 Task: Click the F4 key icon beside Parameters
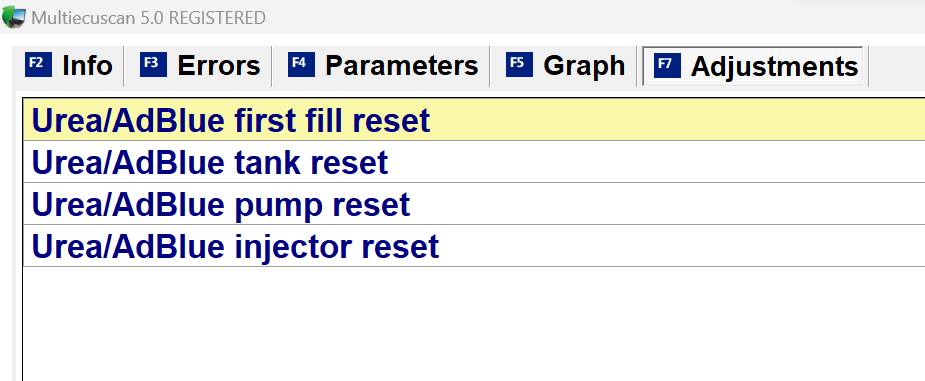click(x=301, y=64)
